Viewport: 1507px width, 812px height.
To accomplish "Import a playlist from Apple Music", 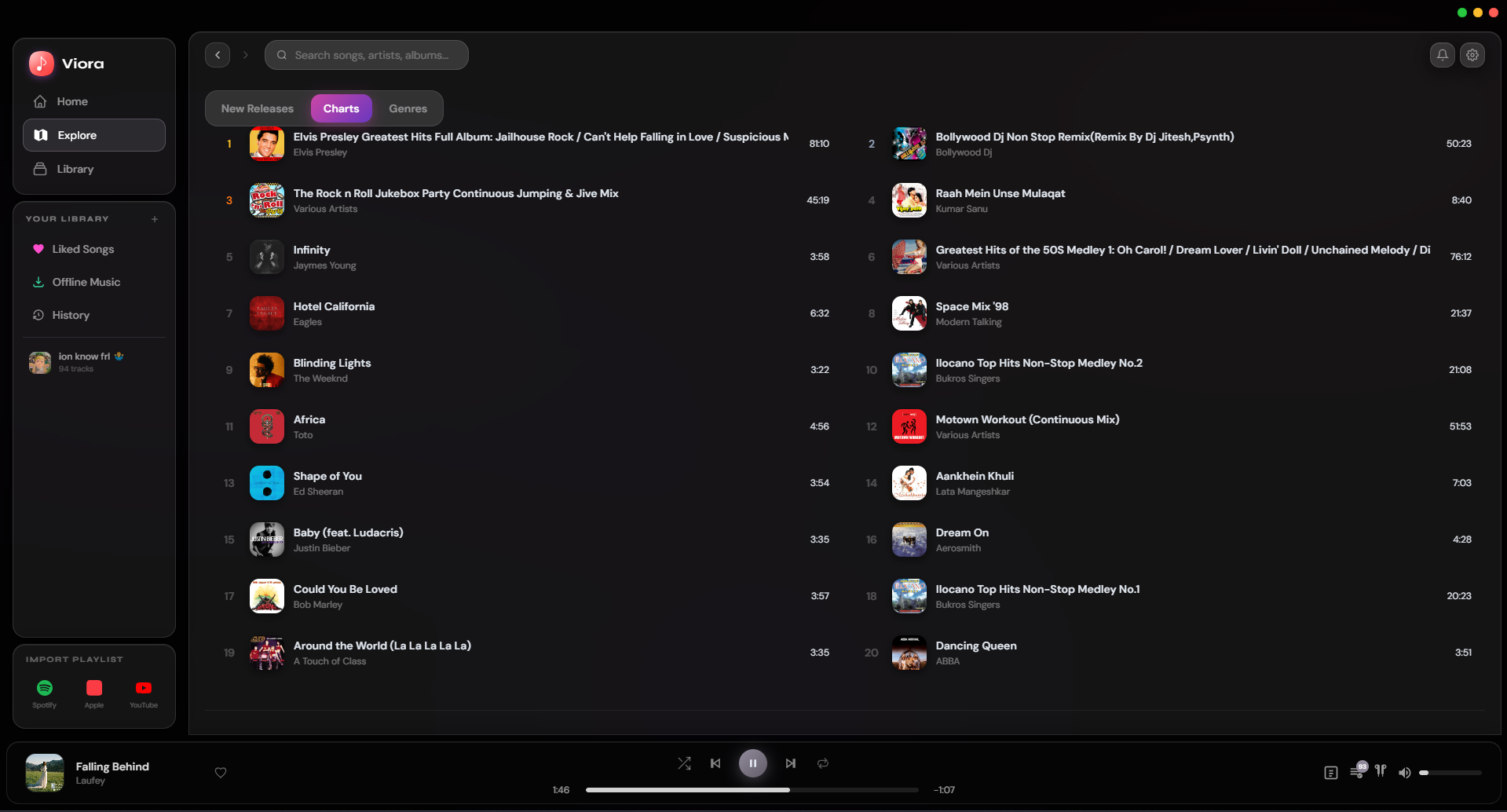I will point(93,689).
